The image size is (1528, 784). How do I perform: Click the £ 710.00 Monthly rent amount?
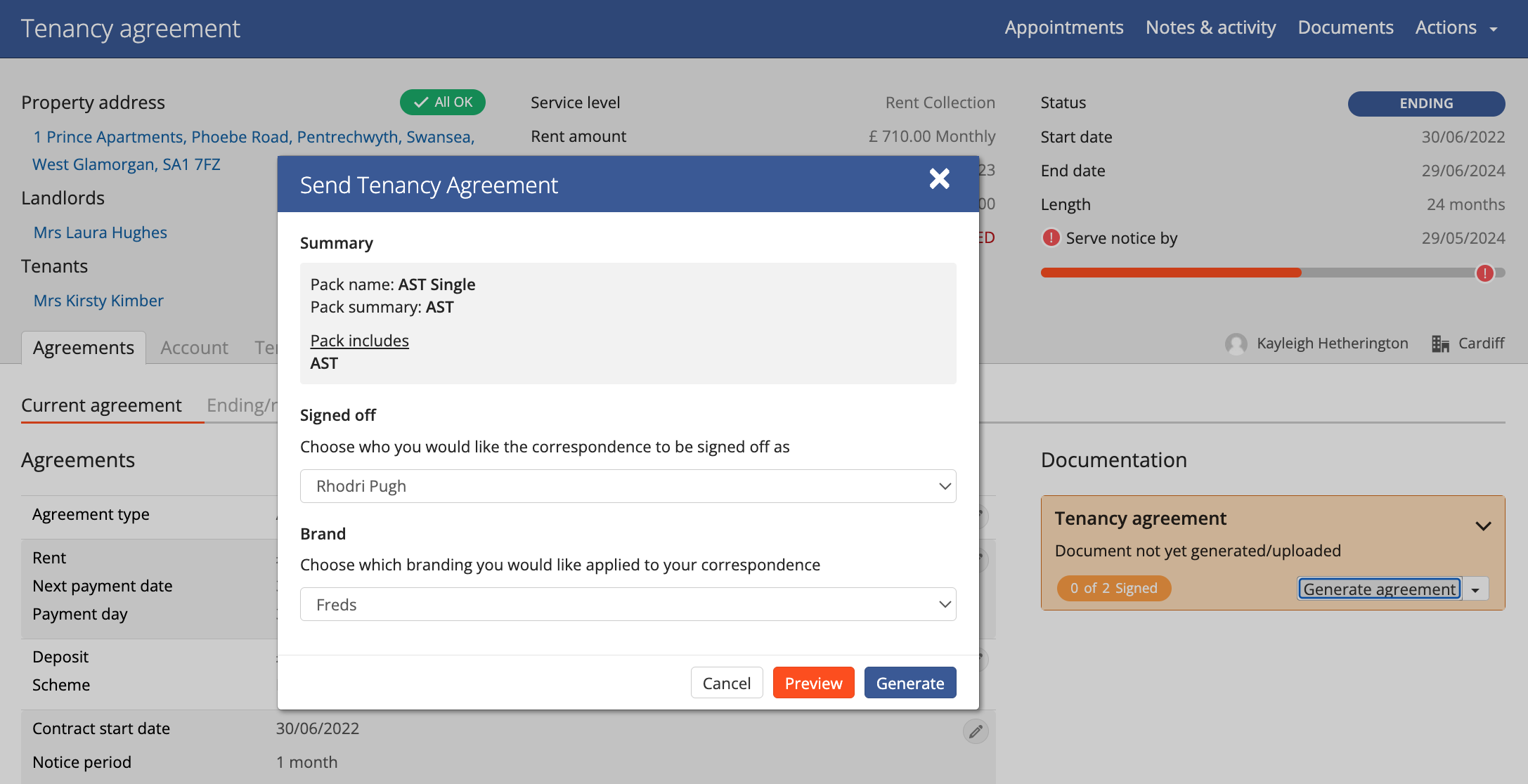coord(932,136)
